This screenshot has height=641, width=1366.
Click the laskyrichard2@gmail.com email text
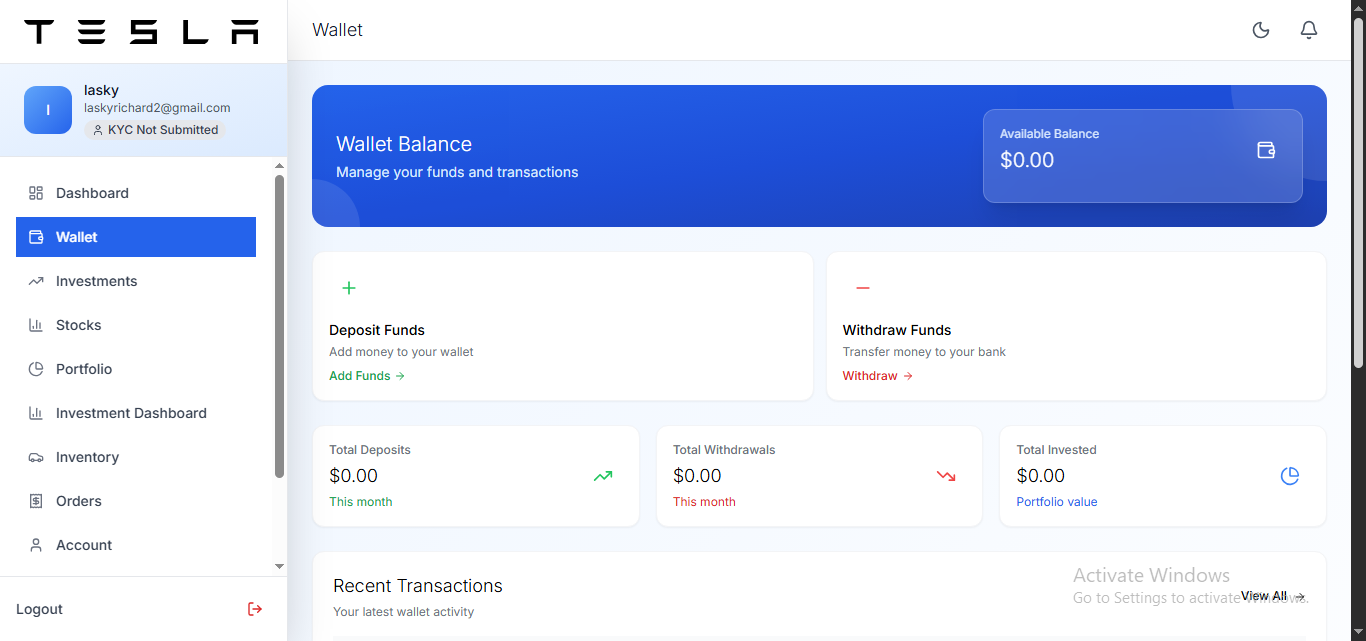157,108
